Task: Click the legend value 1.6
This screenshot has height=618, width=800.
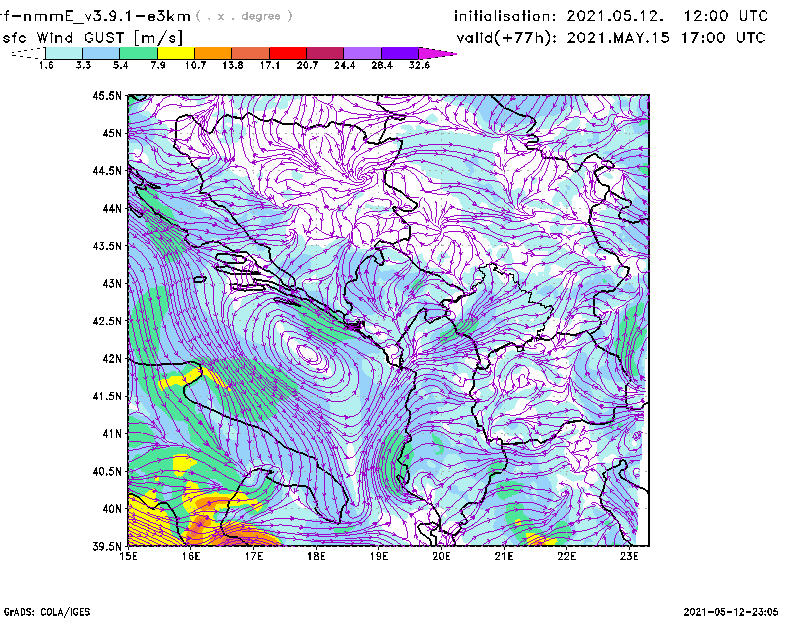Action: pyautogui.click(x=46, y=65)
